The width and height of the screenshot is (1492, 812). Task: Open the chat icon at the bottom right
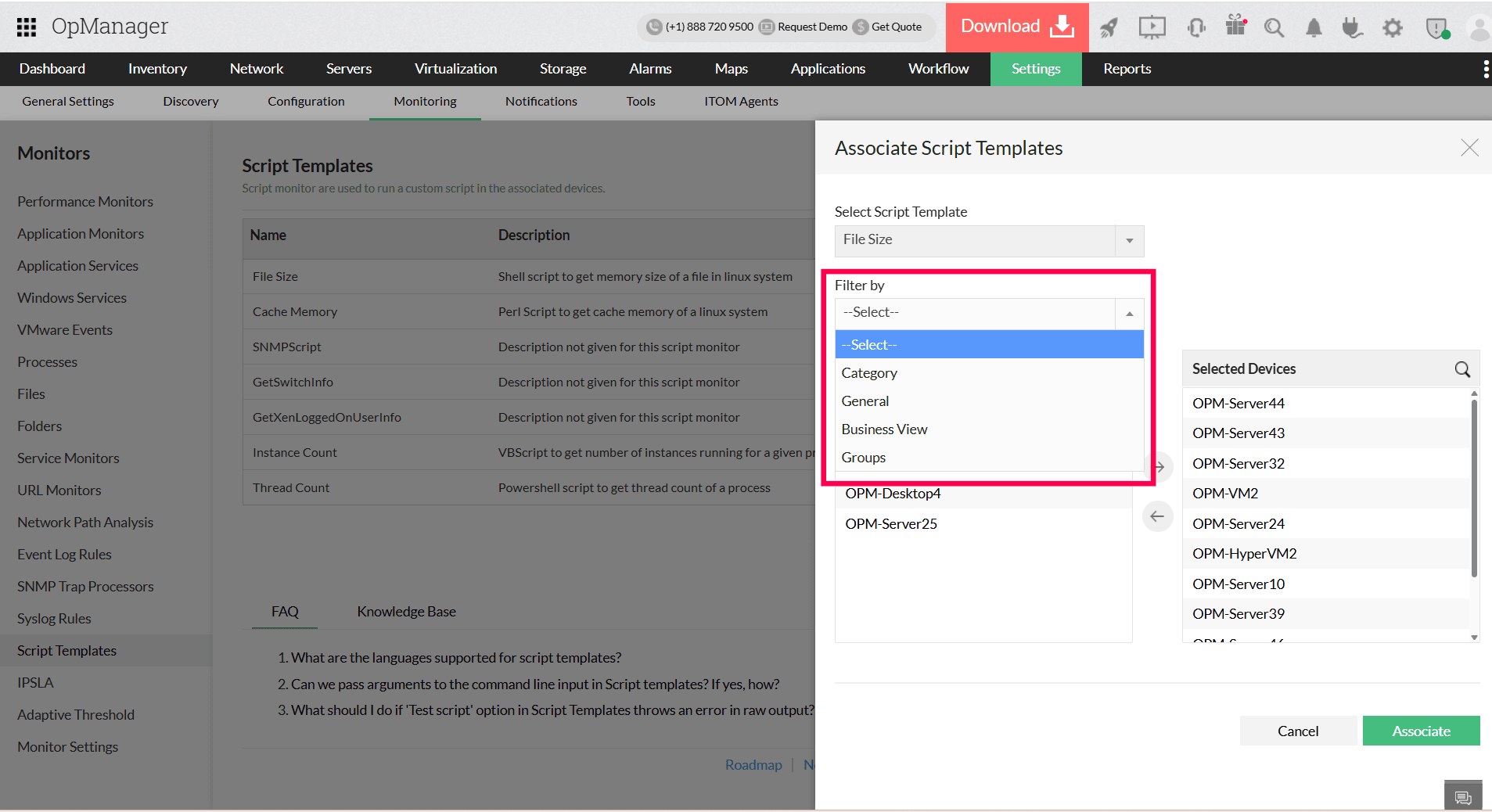[1463, 797]
